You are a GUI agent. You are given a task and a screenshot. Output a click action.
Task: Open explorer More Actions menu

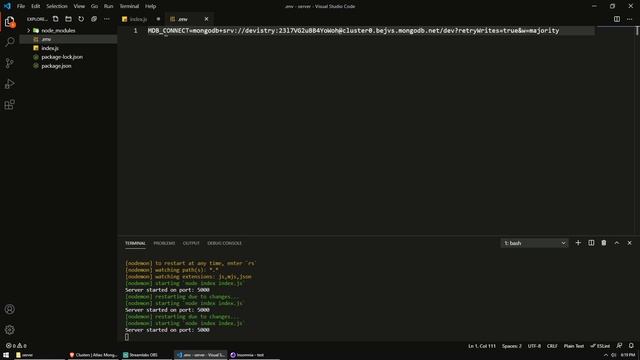(x=107, y=19)
